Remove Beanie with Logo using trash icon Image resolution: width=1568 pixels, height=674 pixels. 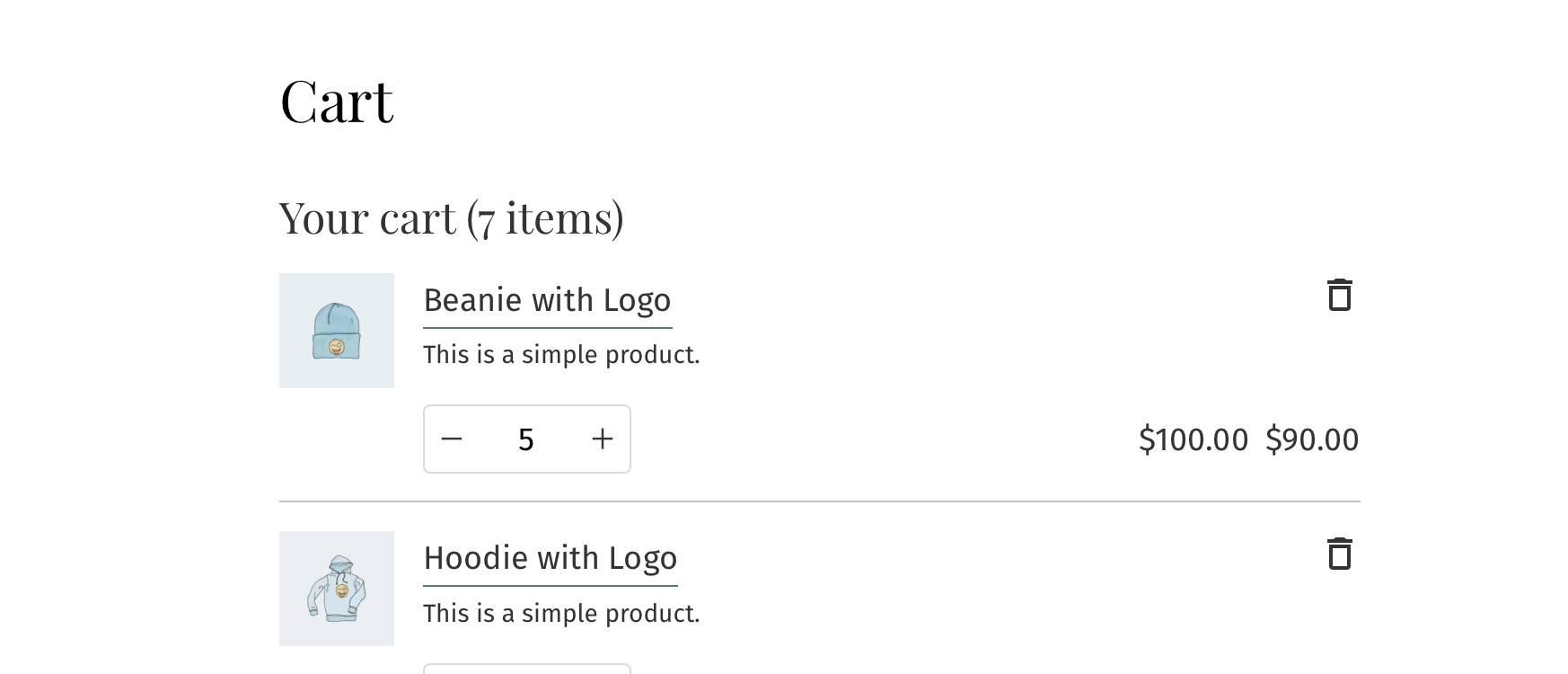[x=1339, y=295]
